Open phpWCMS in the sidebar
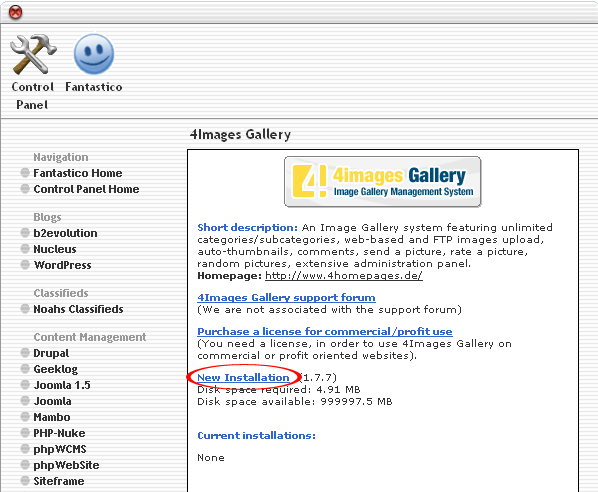This screenshot has height=492, width=598. click(60, 449)
